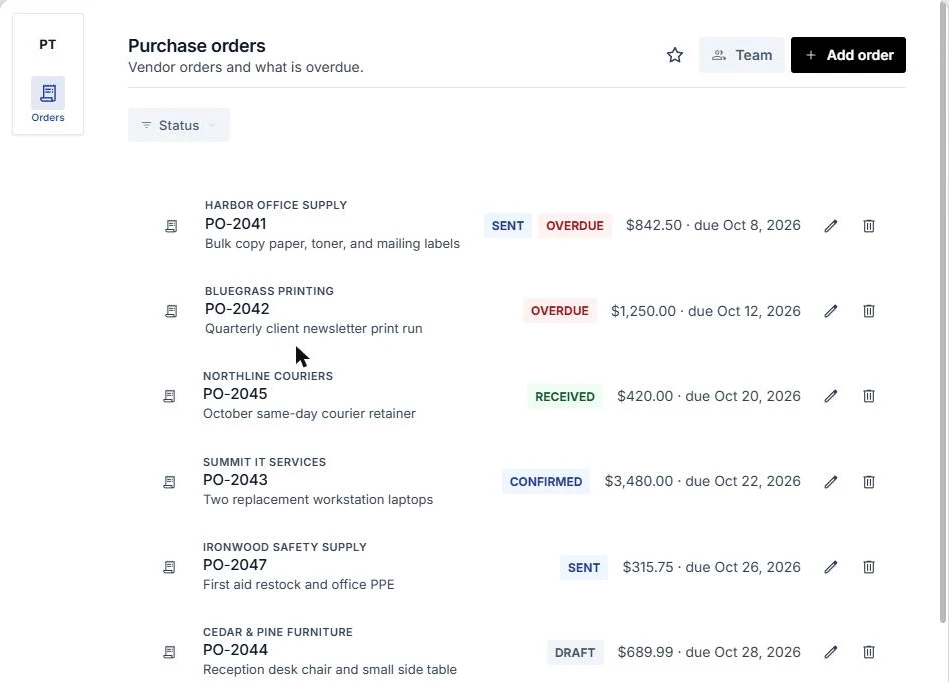
Task: Select order number PO-2045
Action: (235, 394)
